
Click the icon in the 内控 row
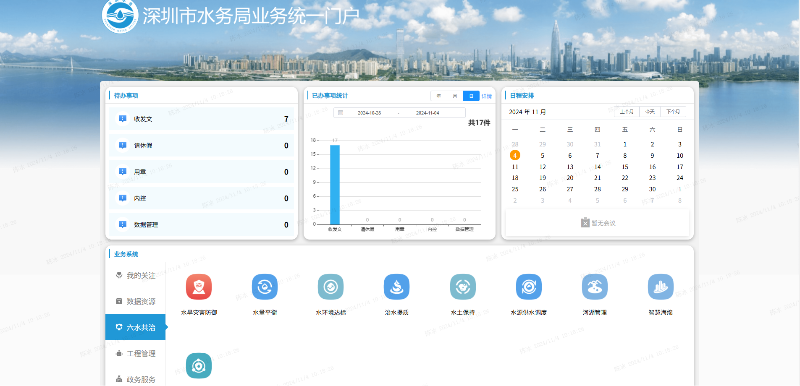(122, 198)
